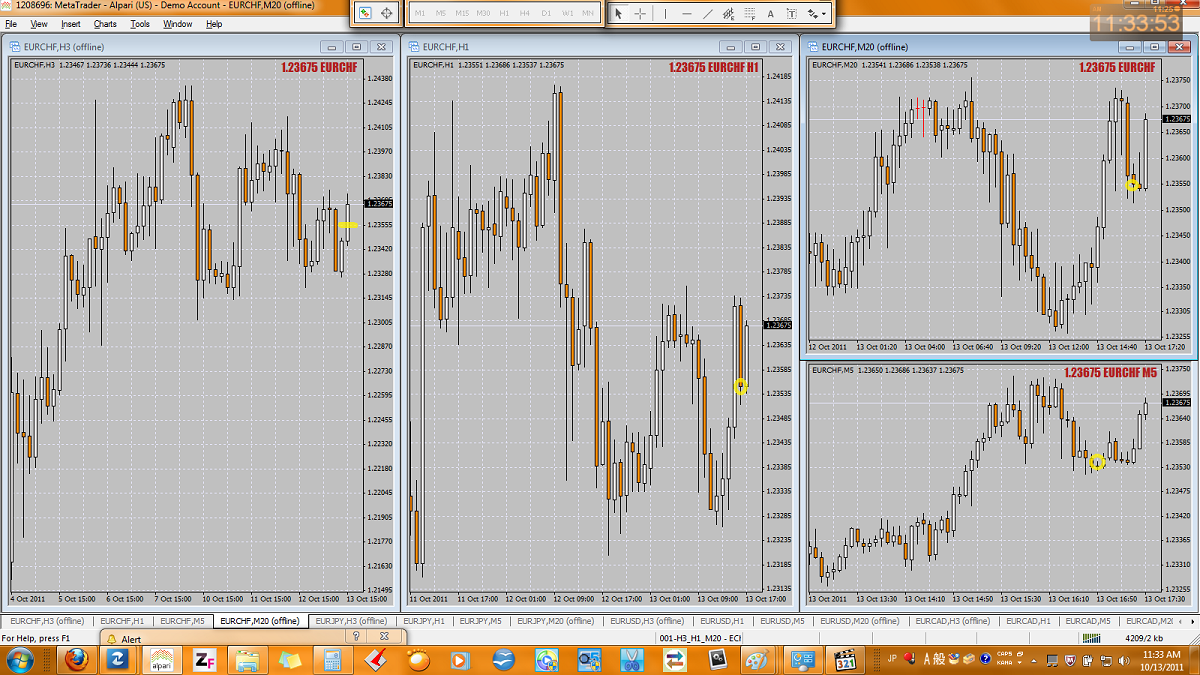Open the Tools menu

pos(140,24)
